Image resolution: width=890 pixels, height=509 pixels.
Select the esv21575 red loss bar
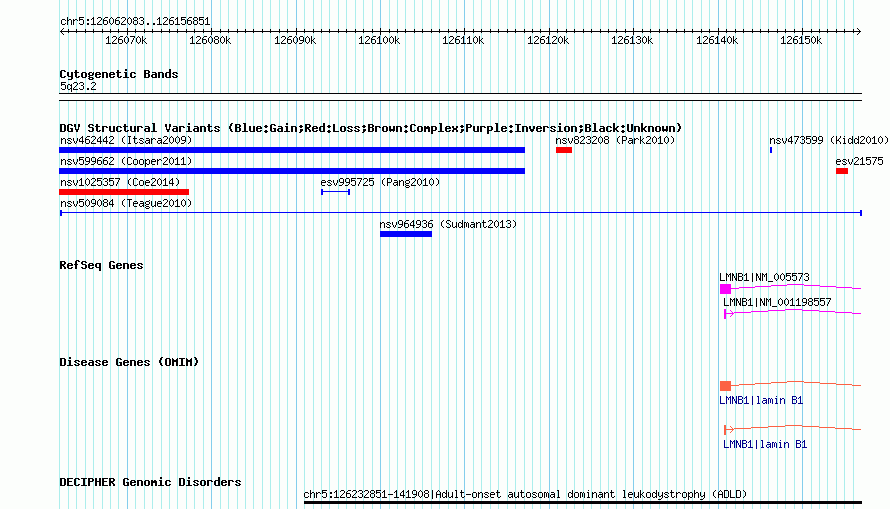(842, 171)
